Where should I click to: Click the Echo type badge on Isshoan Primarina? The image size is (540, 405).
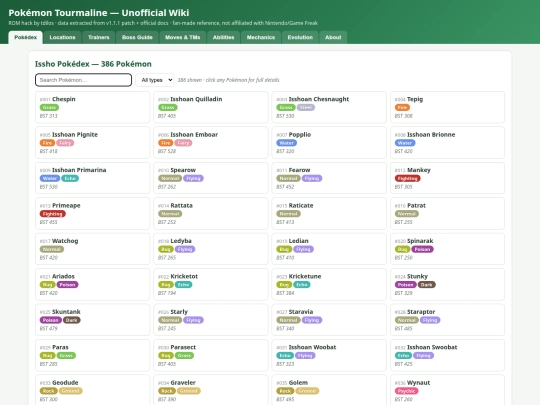(x=70, y=178)
